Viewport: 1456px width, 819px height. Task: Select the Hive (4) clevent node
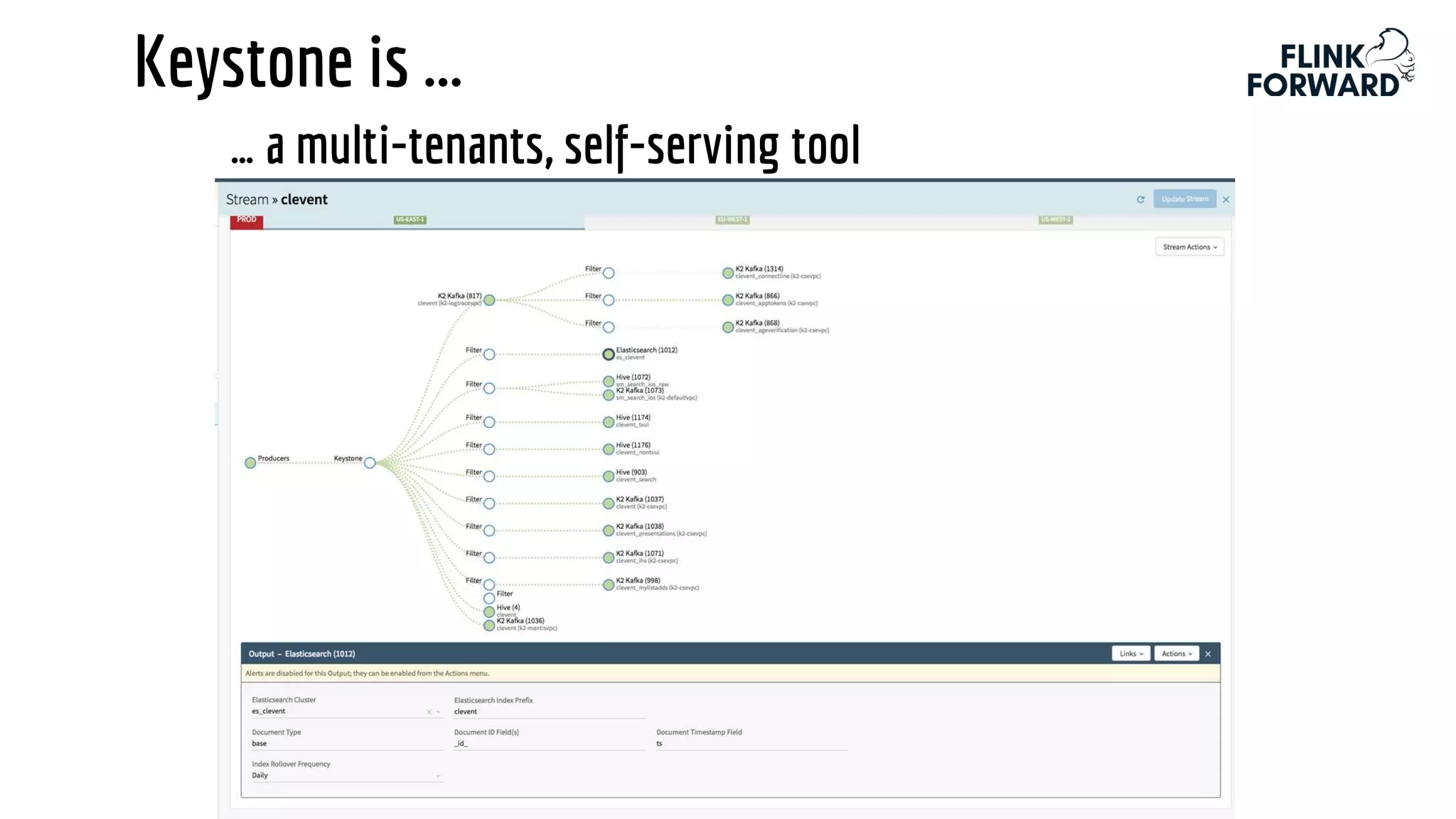pyautogui.click(x=489, y=612)
